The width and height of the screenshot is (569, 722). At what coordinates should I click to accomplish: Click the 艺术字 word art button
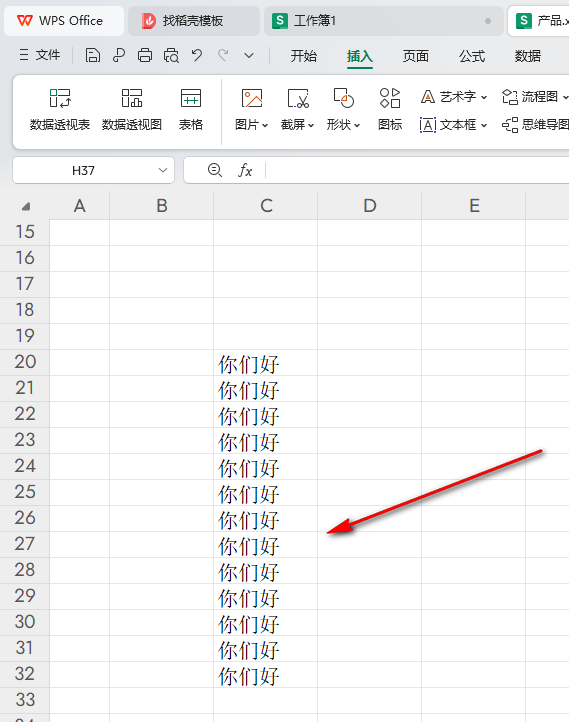[448, 97]
